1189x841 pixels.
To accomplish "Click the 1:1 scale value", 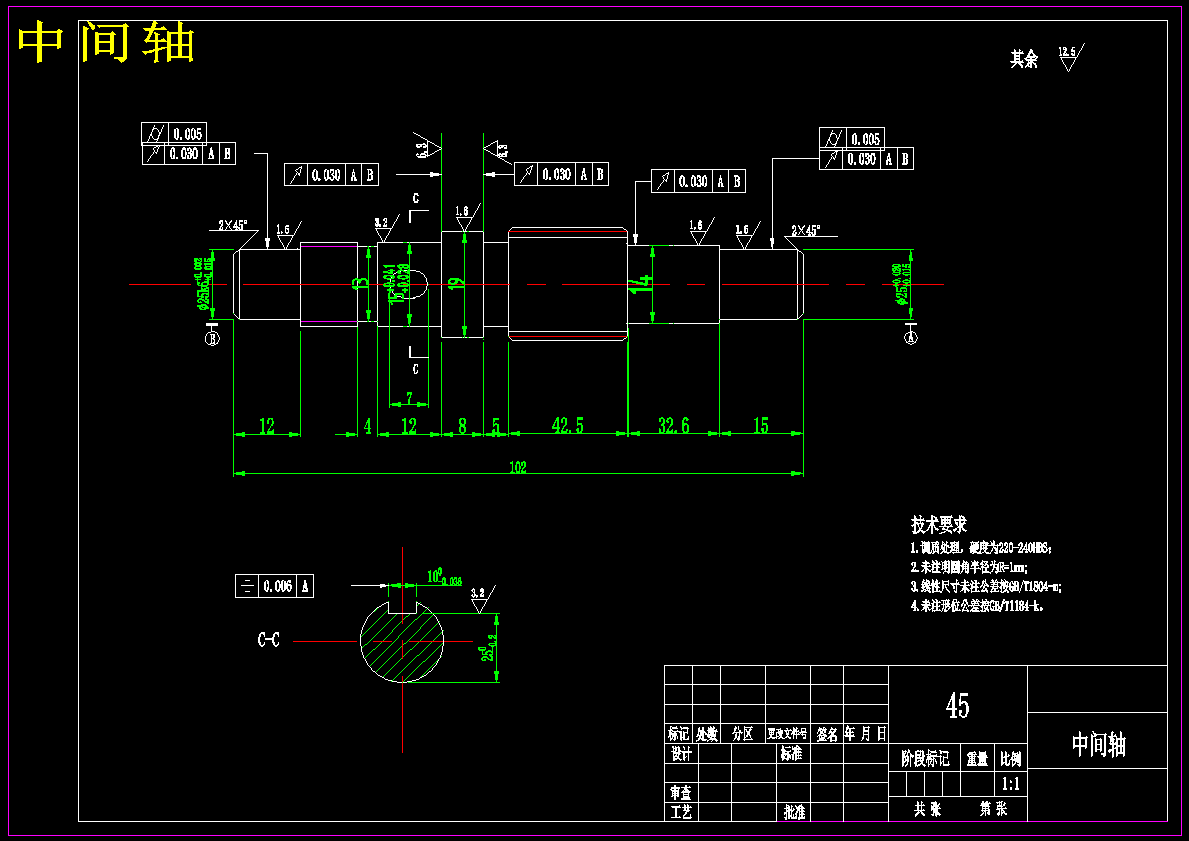I will (x=1011, y=784).
